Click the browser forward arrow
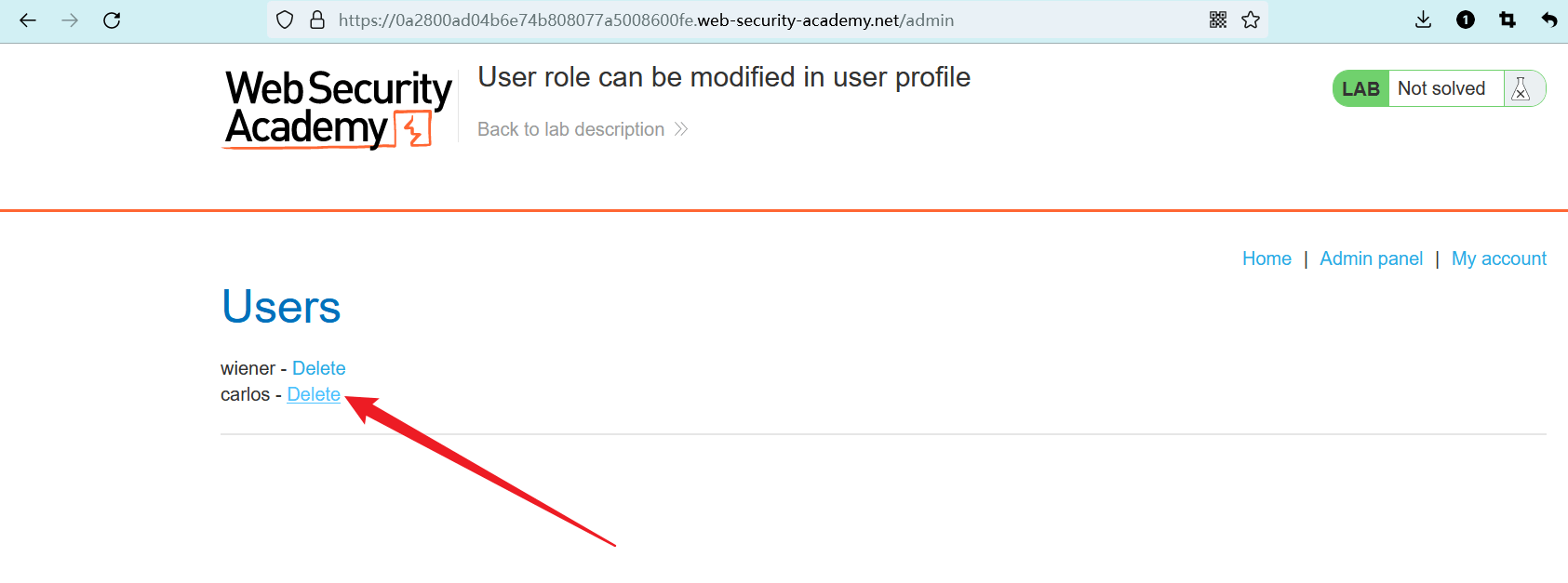1568x583 pixels. (70, 20)
